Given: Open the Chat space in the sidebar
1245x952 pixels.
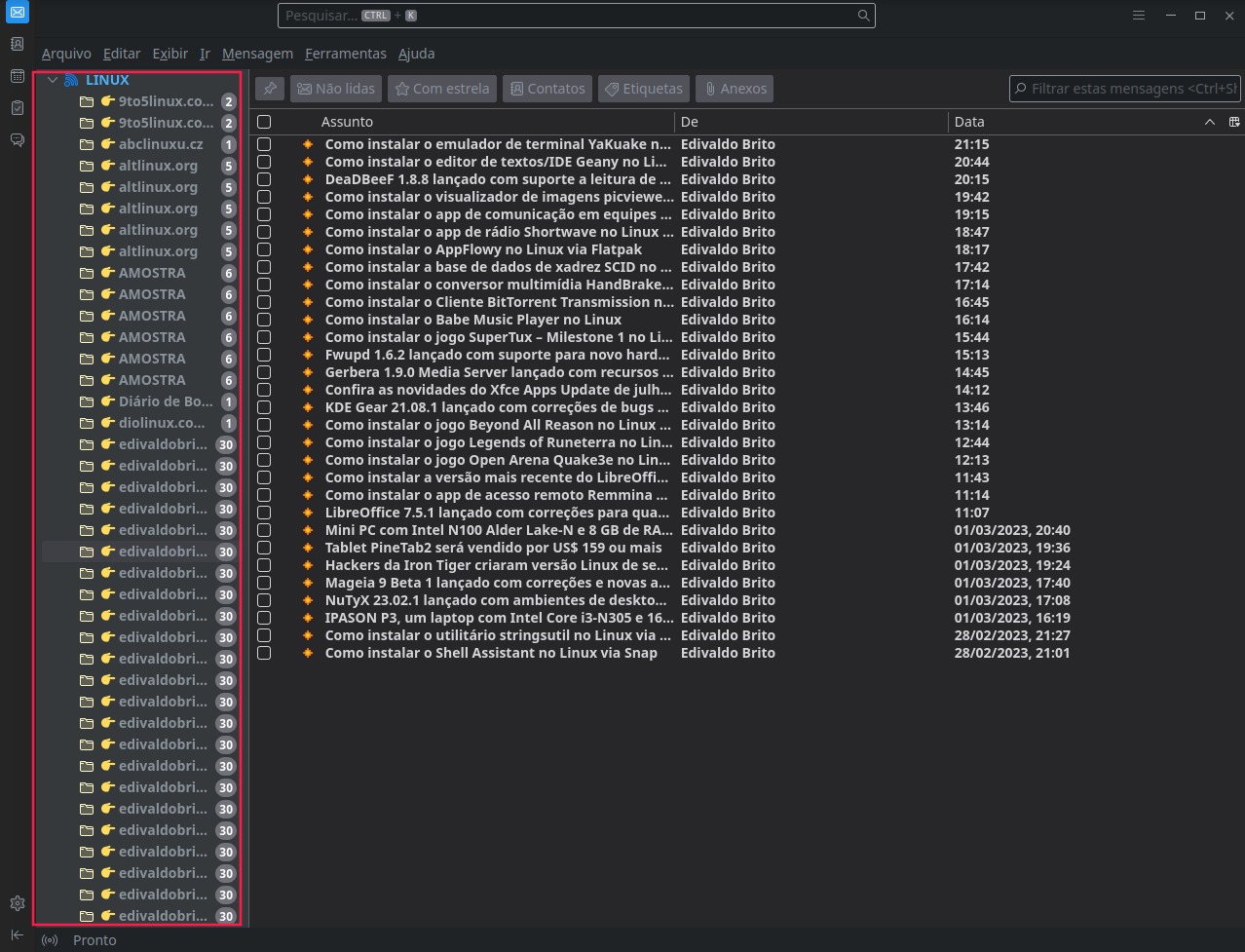Looking at the screenshot, I should coord(17,140).
